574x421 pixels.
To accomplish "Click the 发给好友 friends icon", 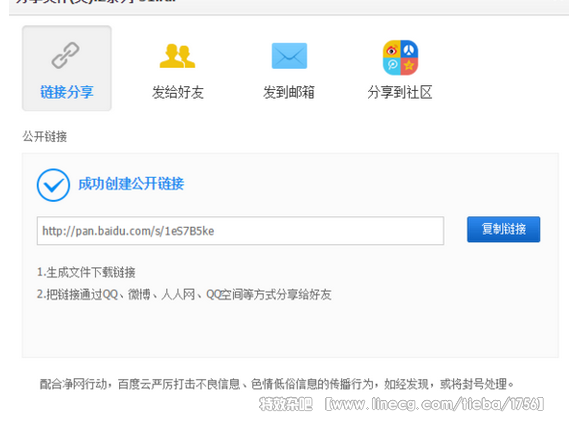I will coord(178,56).
